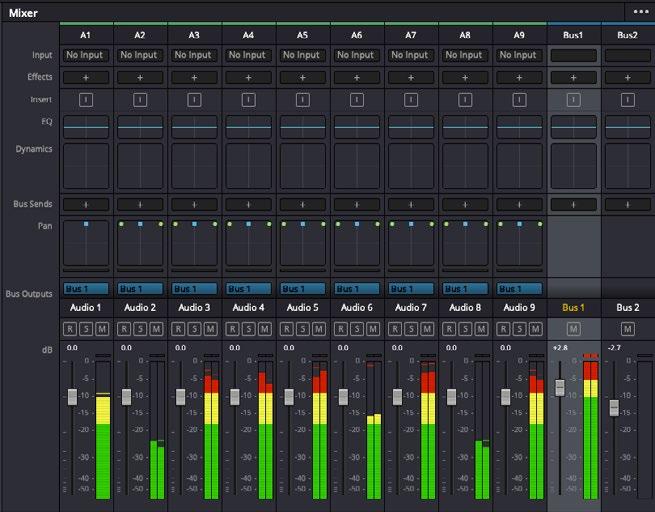Solo the Audio 3 track
Viewport: 655px width, 512px height.
194,329
